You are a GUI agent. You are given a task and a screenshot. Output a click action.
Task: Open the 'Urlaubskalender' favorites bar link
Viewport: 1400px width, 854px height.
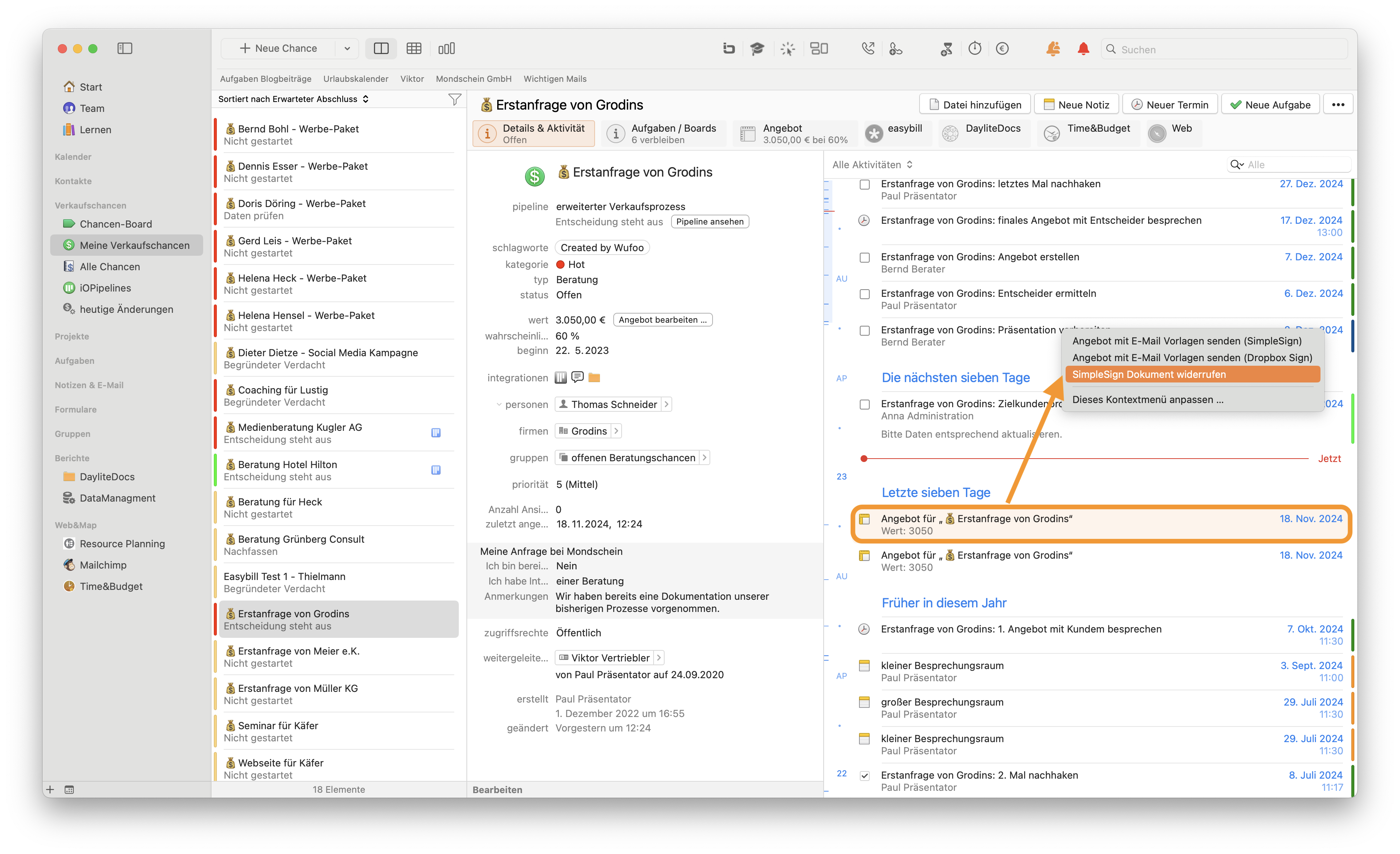(356, 79)
